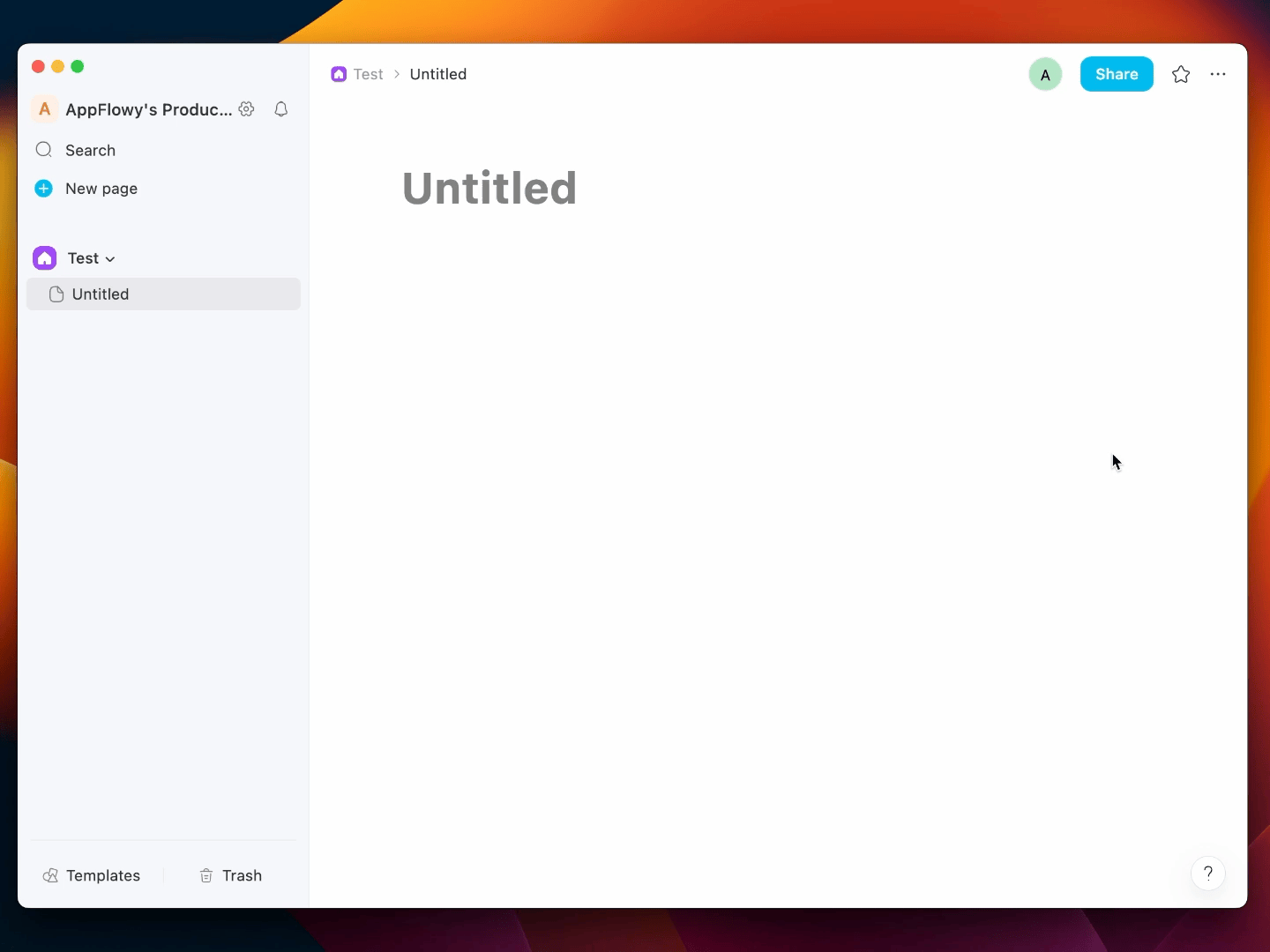Open Search in the sidebar
The width and height of the screenshot is (1270, 952).
(90, 151)
